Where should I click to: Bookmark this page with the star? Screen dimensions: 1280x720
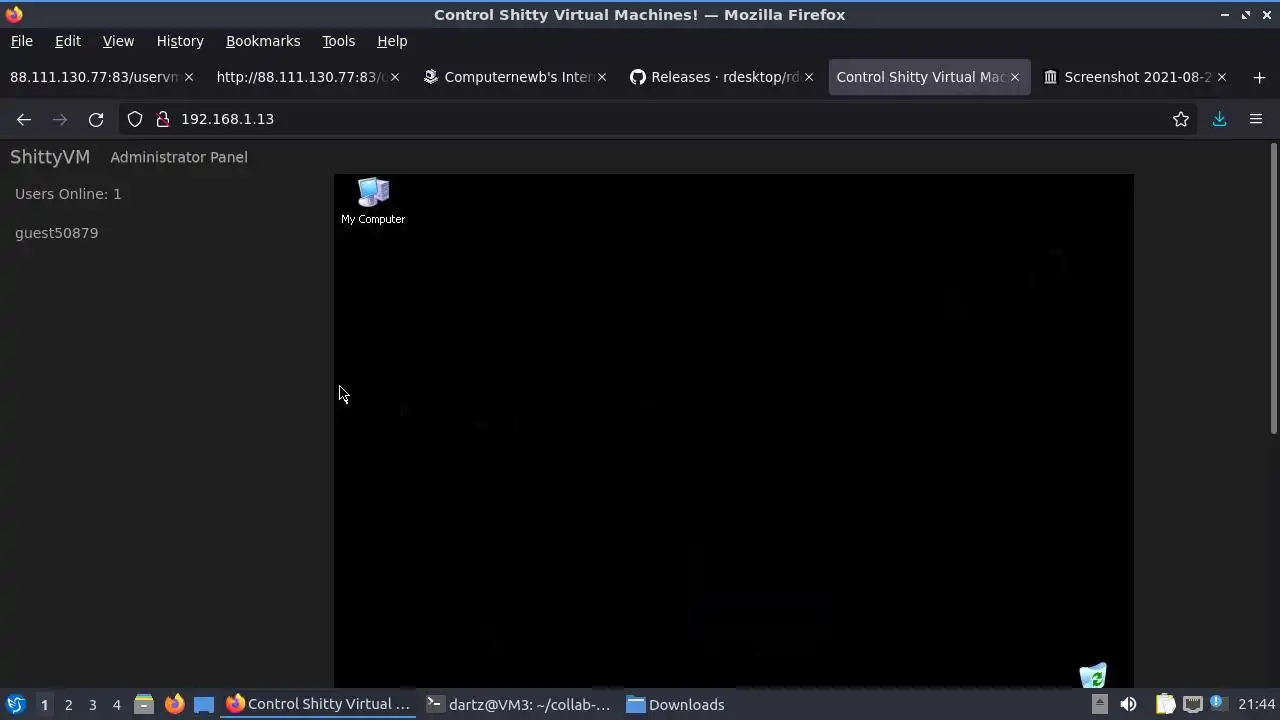1181,119
